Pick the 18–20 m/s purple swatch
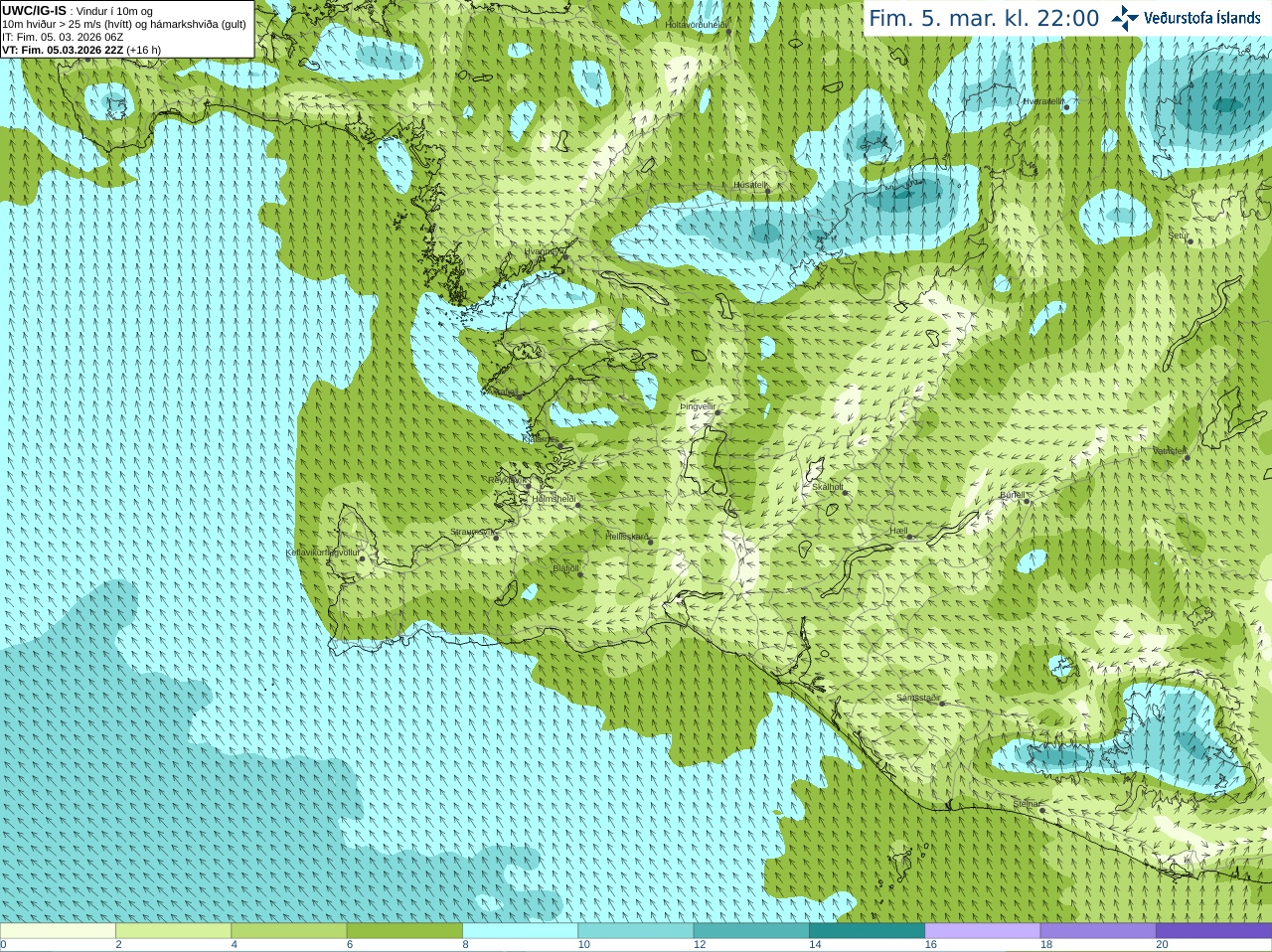The height and width of the screenshot is (952, 1272). point(1098,931)
